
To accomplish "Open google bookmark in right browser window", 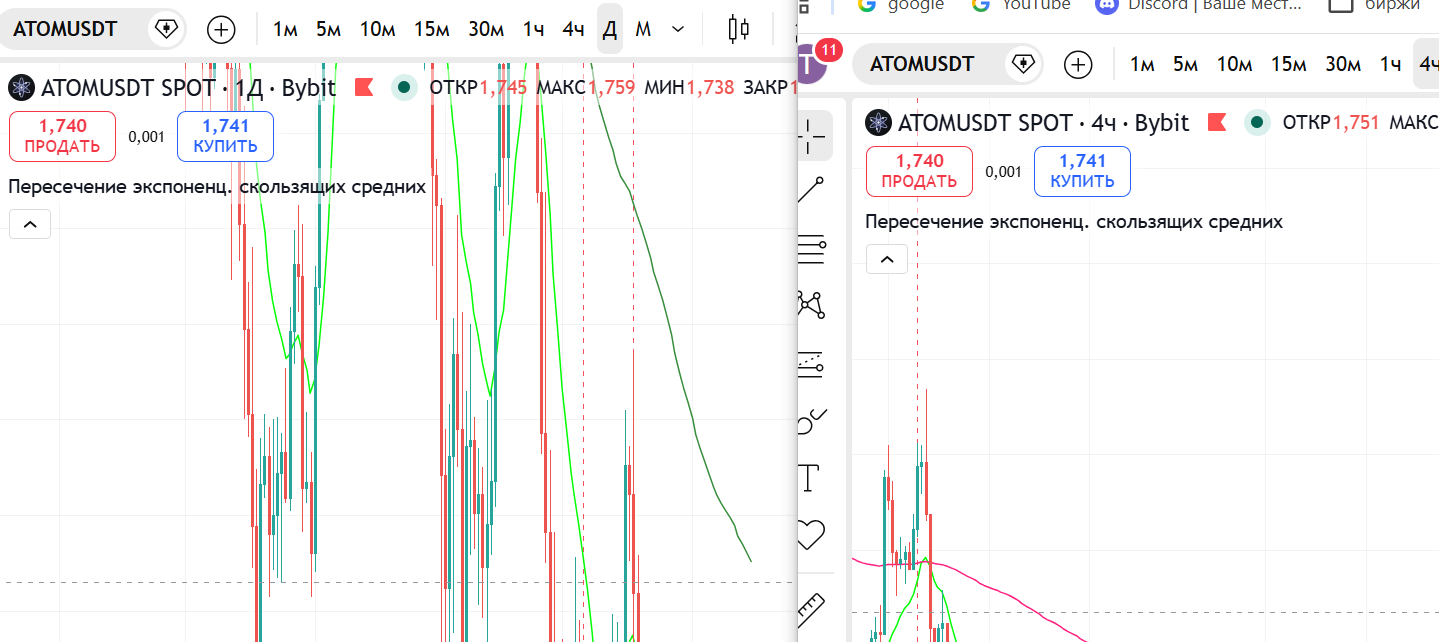I will coord(901,4).
